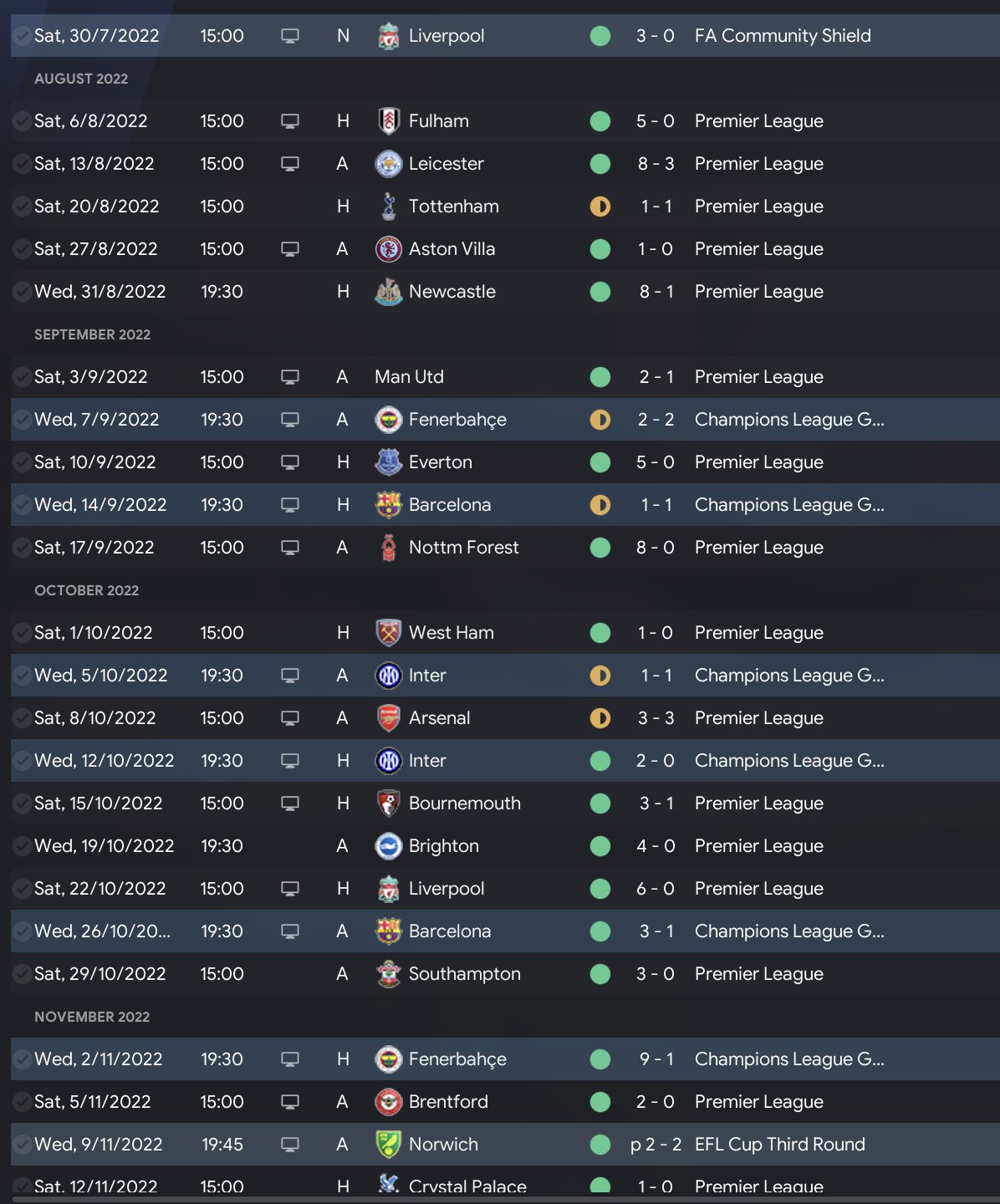Image resolution: width=1000 pixels, height=1204 pixels.
Task: Click the Everton club crest
Action: pyautogui.click(x=388, y=462)
